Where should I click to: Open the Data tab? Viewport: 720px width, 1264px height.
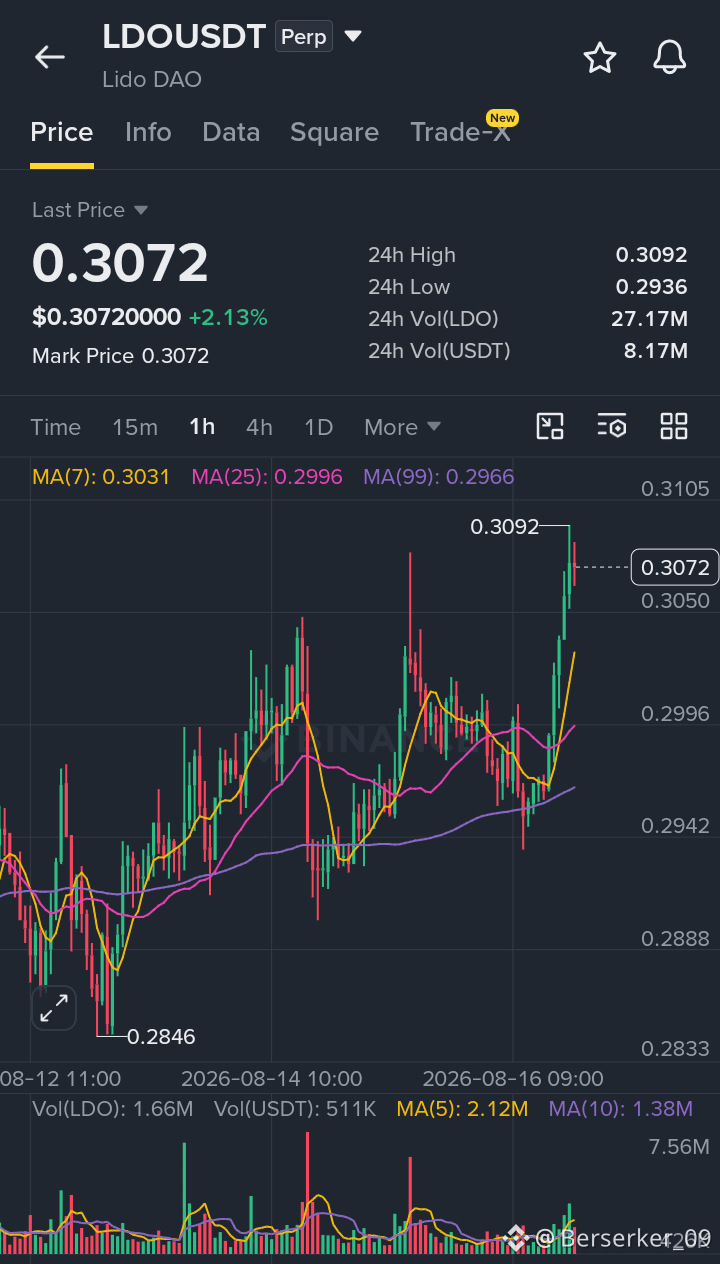pyautogui.click(x=231, y=132)
